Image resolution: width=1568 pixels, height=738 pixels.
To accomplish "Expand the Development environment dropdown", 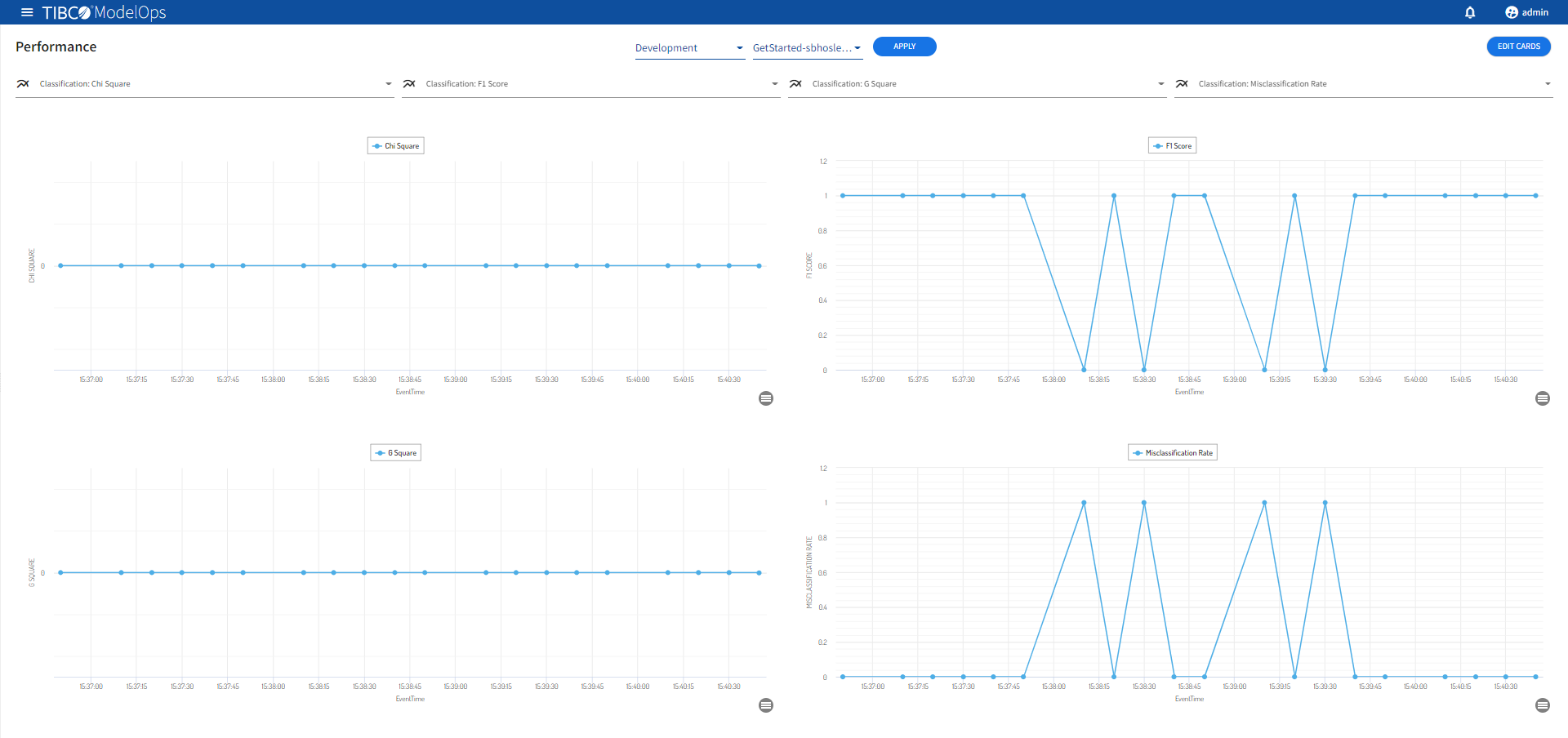I will coord(689,48).
